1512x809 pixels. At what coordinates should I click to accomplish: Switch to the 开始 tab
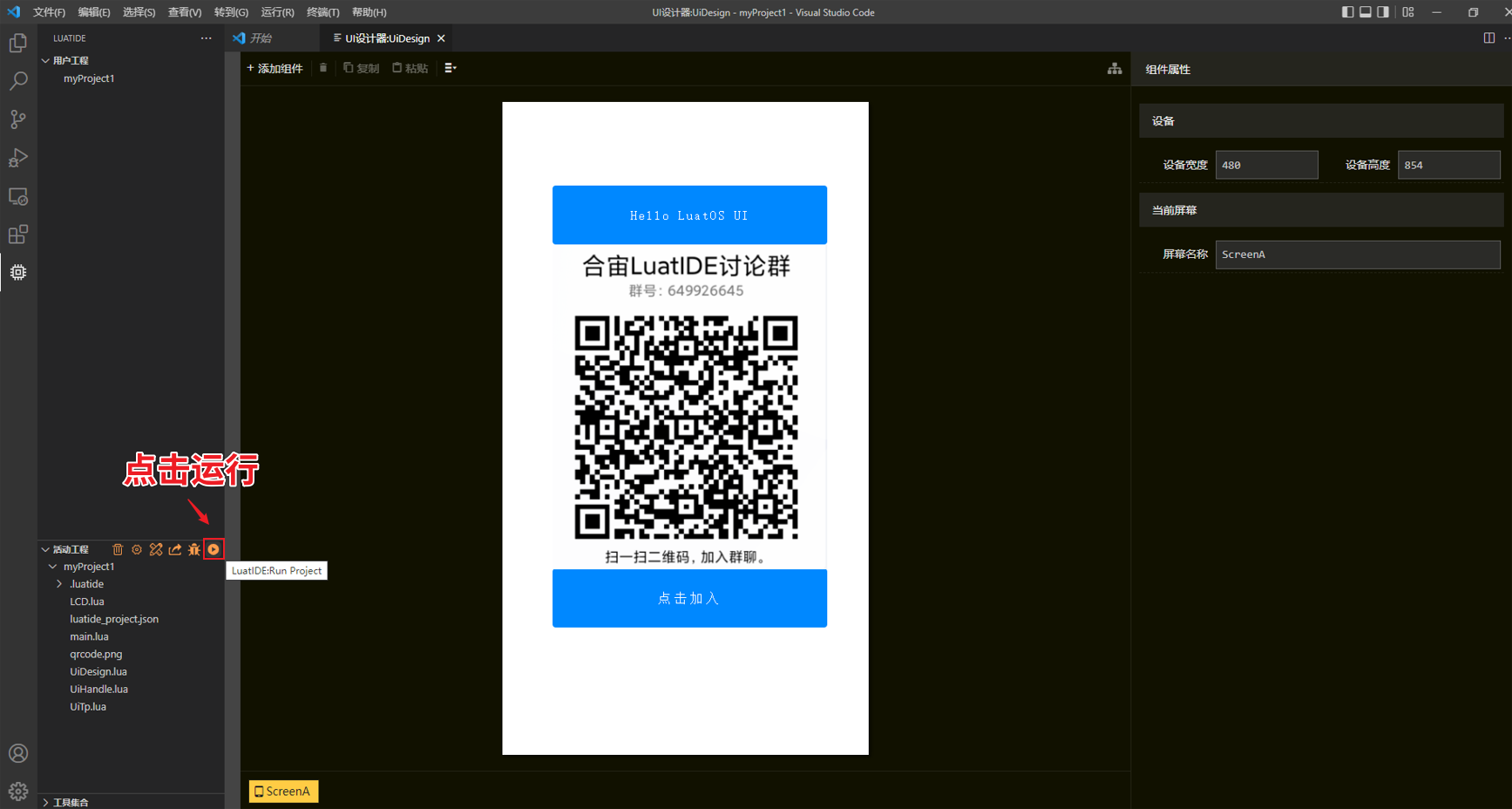tap(261, 38)
